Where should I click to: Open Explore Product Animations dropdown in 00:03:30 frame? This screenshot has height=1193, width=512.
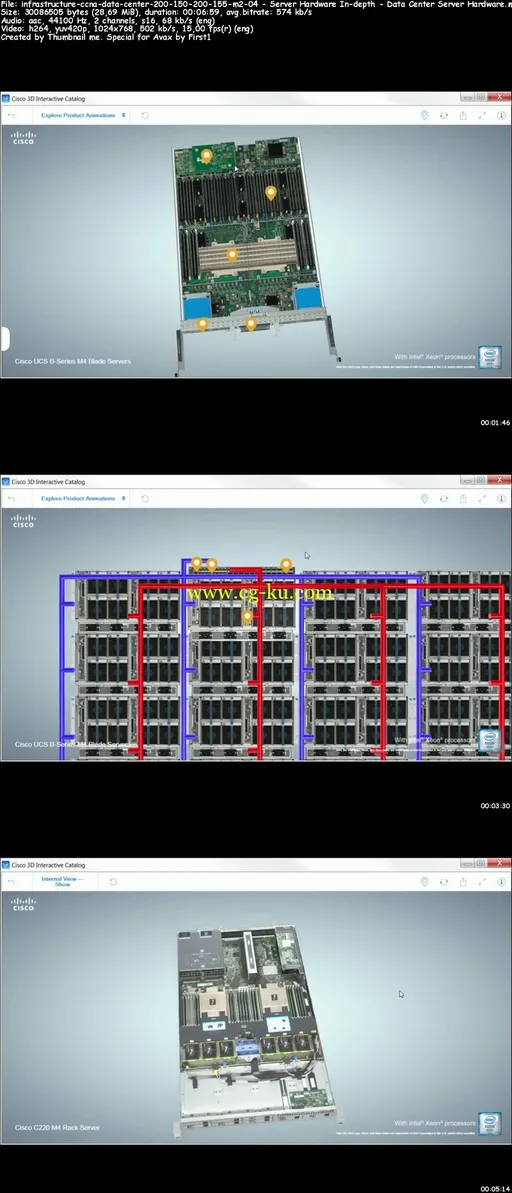pos(82,499)
